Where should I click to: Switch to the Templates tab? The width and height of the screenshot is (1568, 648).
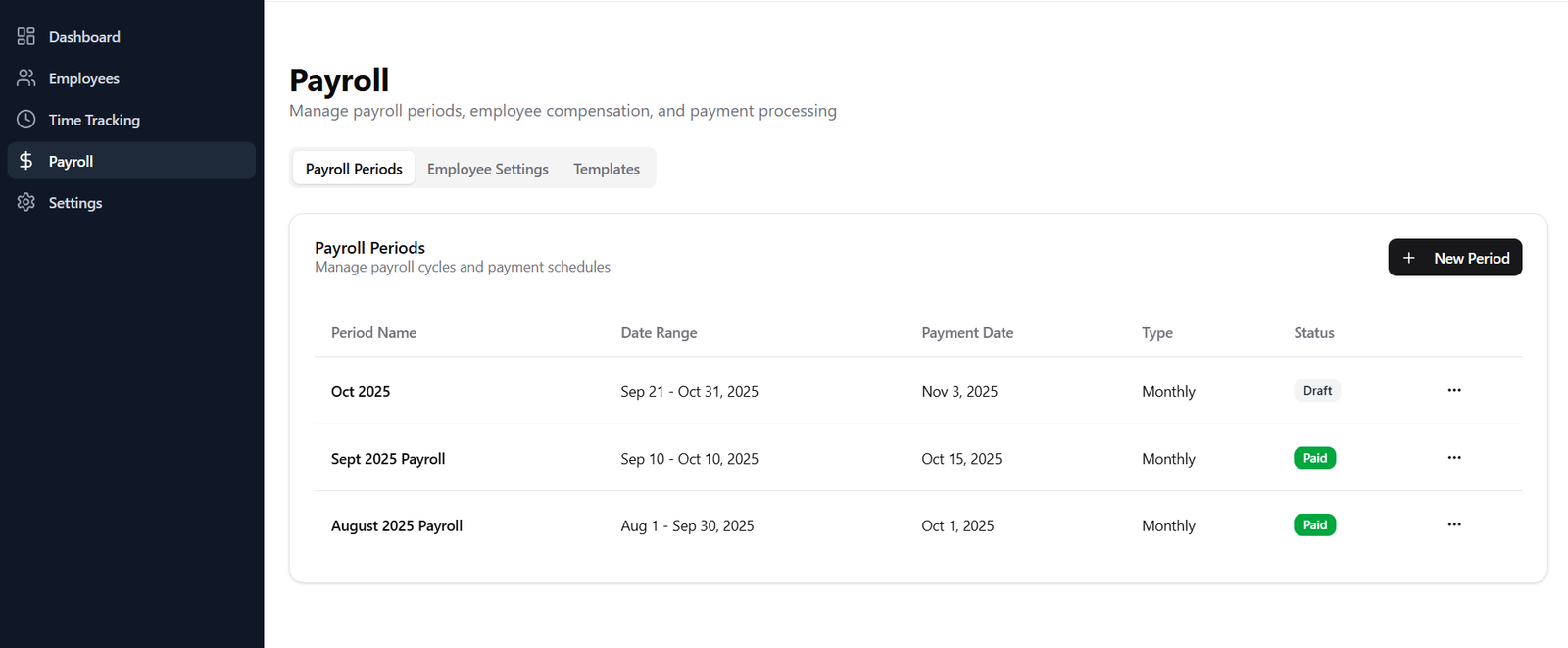tap(607, 169)
